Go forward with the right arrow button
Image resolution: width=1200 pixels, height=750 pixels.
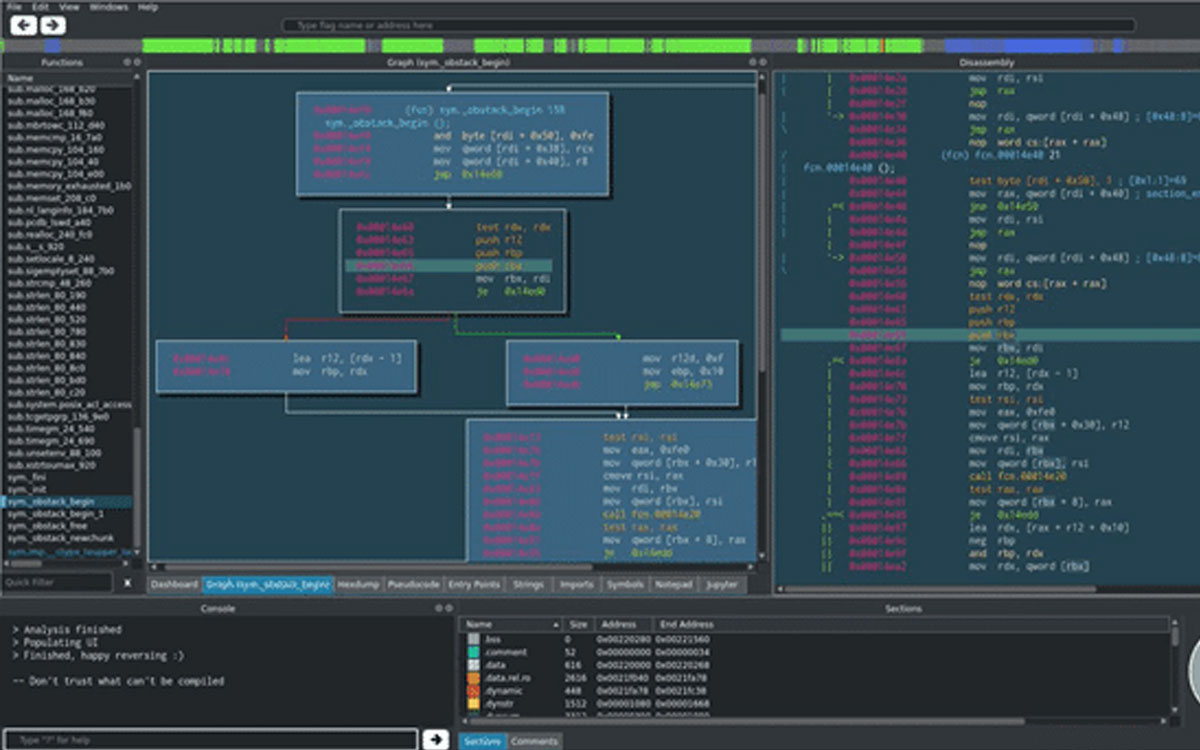click(x=53, y=25)
